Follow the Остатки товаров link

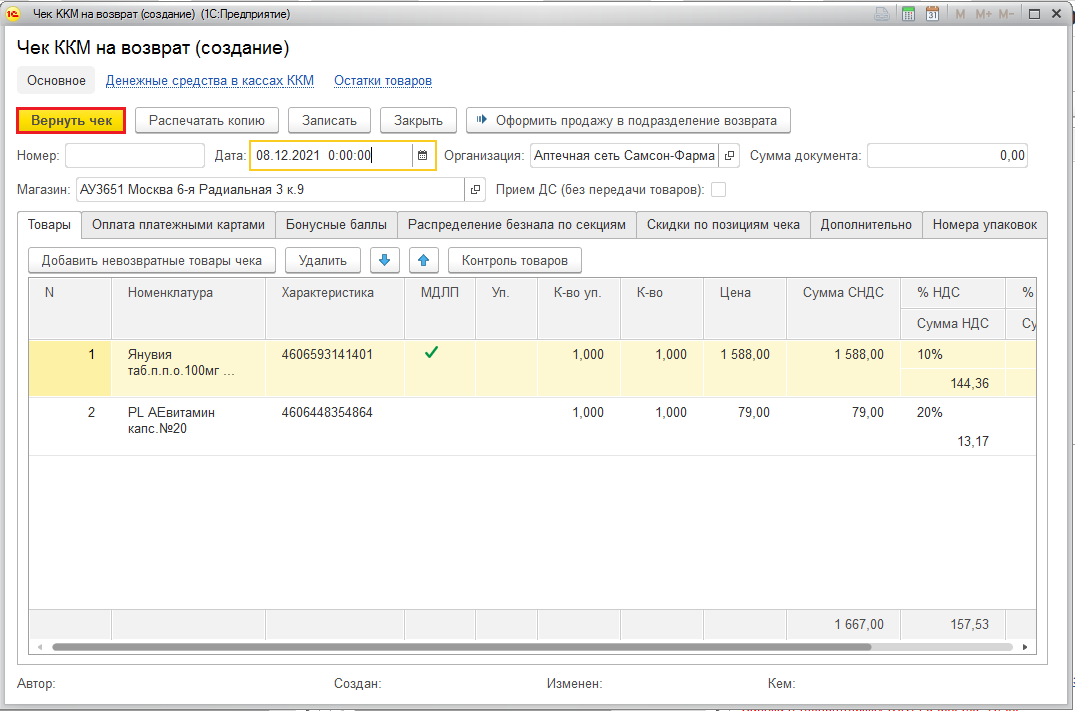(x=383, y=81)
